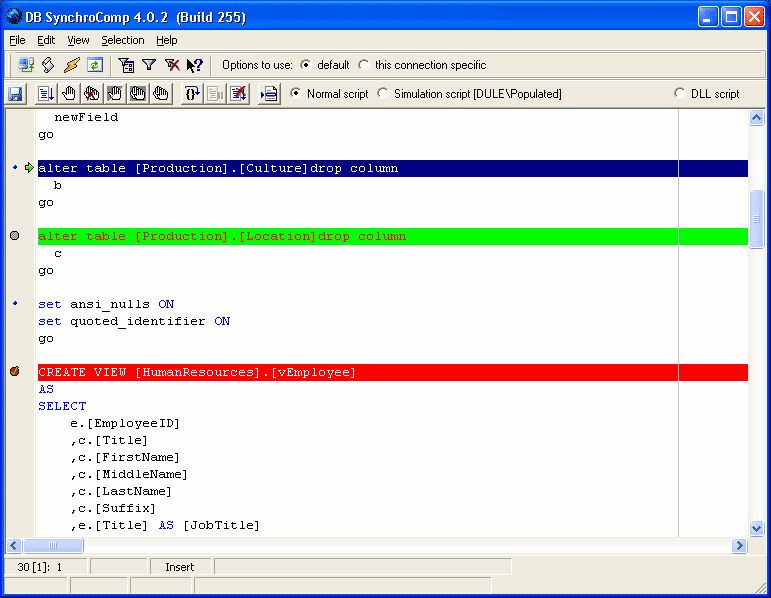Click the shaded multiple hands icon
The image size is (771, 598).
[138, 93]
